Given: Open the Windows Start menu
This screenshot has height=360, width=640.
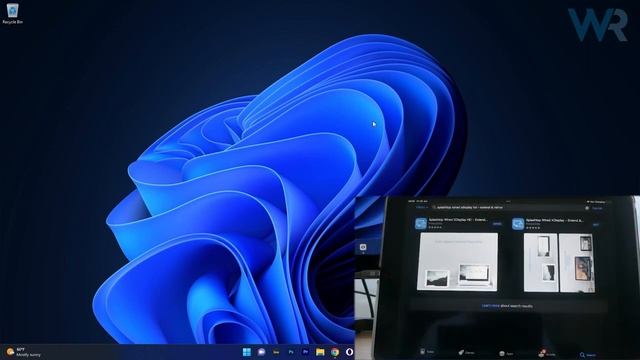Looking at the screenshot, I should [x=247, y=352].
